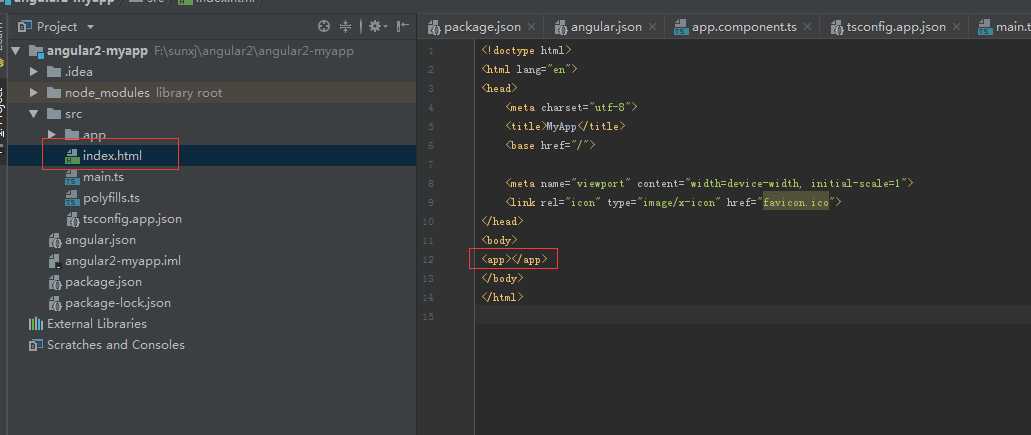This screenshot has width=1031, height=435.
Task: Select main.ts in the project tree
Action: point(103,177)
